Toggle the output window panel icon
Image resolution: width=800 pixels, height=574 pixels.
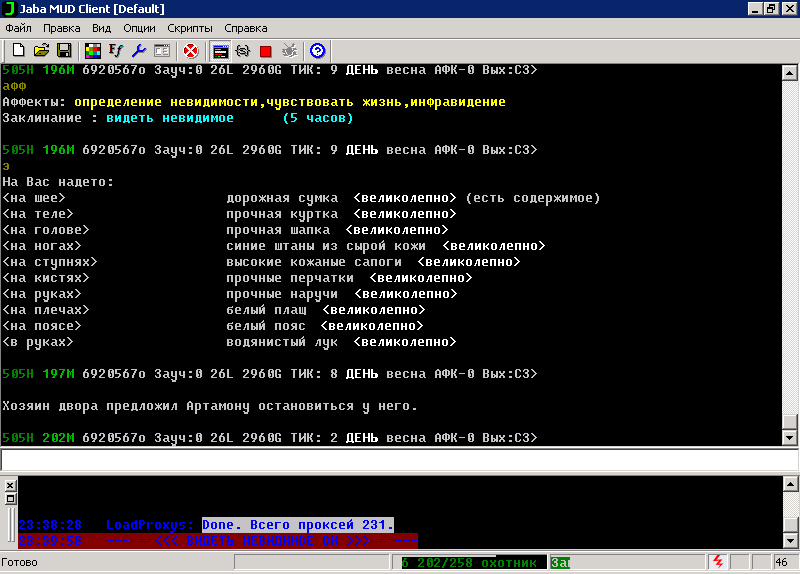click(220, 50)
